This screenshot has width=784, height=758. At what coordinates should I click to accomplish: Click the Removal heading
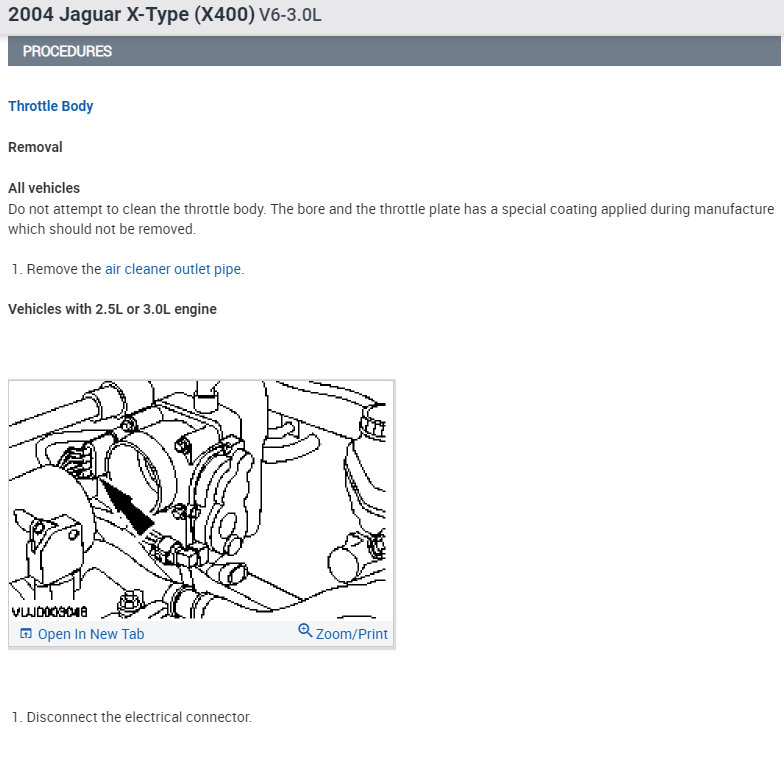point(35,147)
